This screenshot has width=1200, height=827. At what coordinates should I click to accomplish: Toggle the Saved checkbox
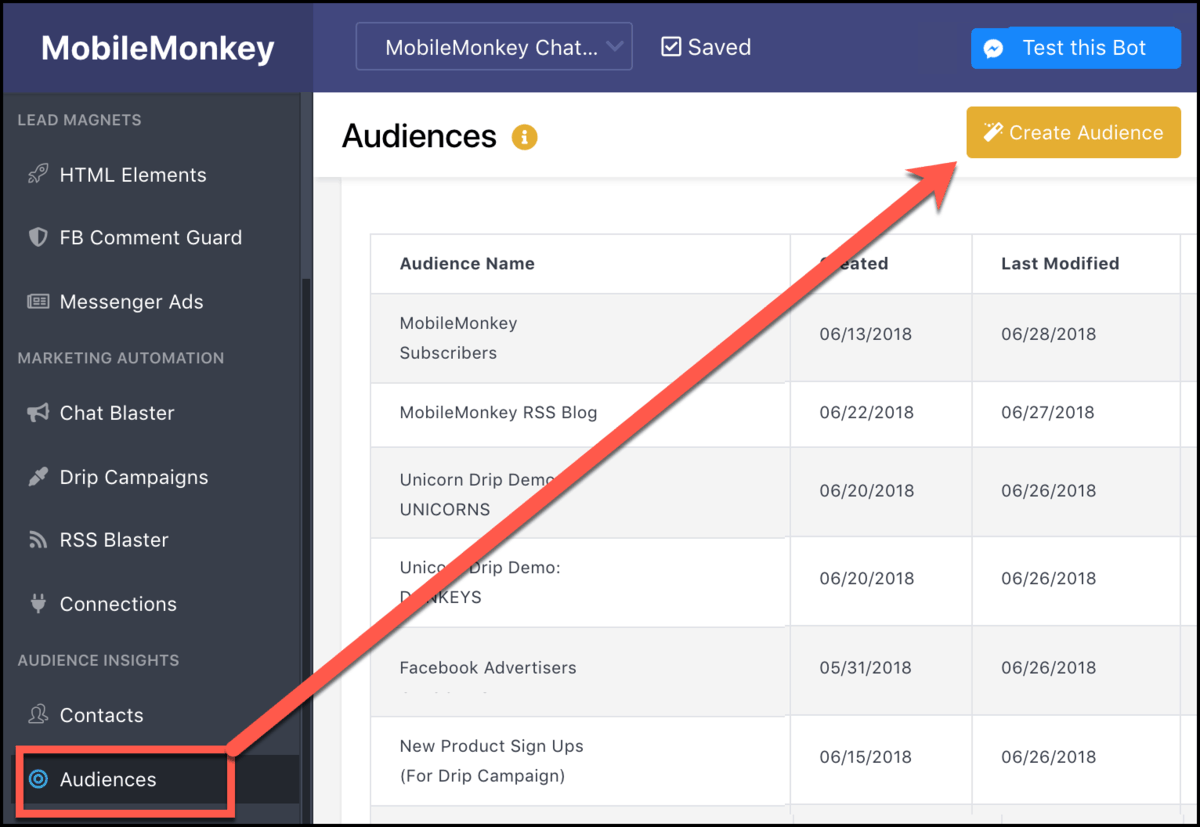click(x=671, y=47)
